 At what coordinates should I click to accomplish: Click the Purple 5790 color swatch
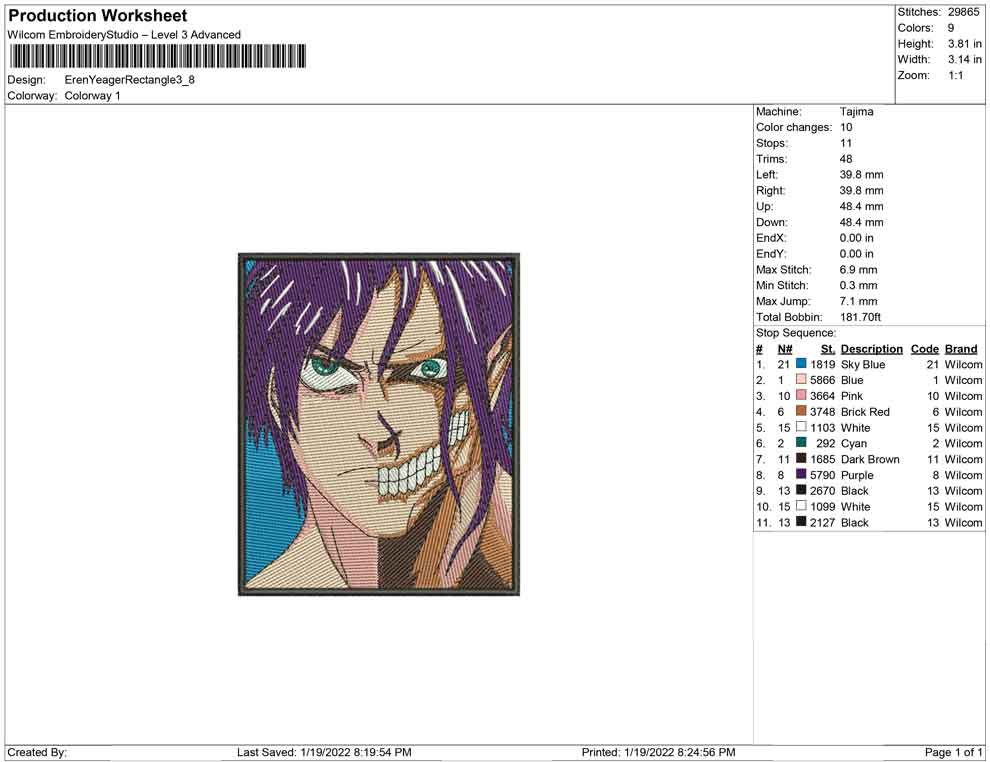click(801, 474)
